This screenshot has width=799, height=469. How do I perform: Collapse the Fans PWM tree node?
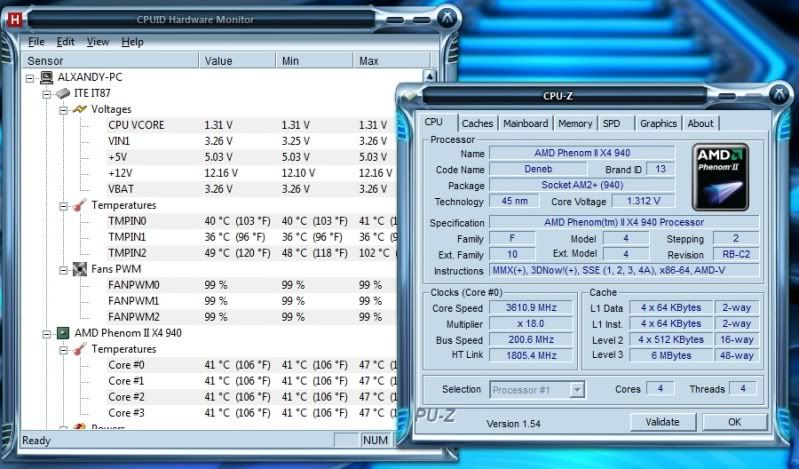point(63,270)
